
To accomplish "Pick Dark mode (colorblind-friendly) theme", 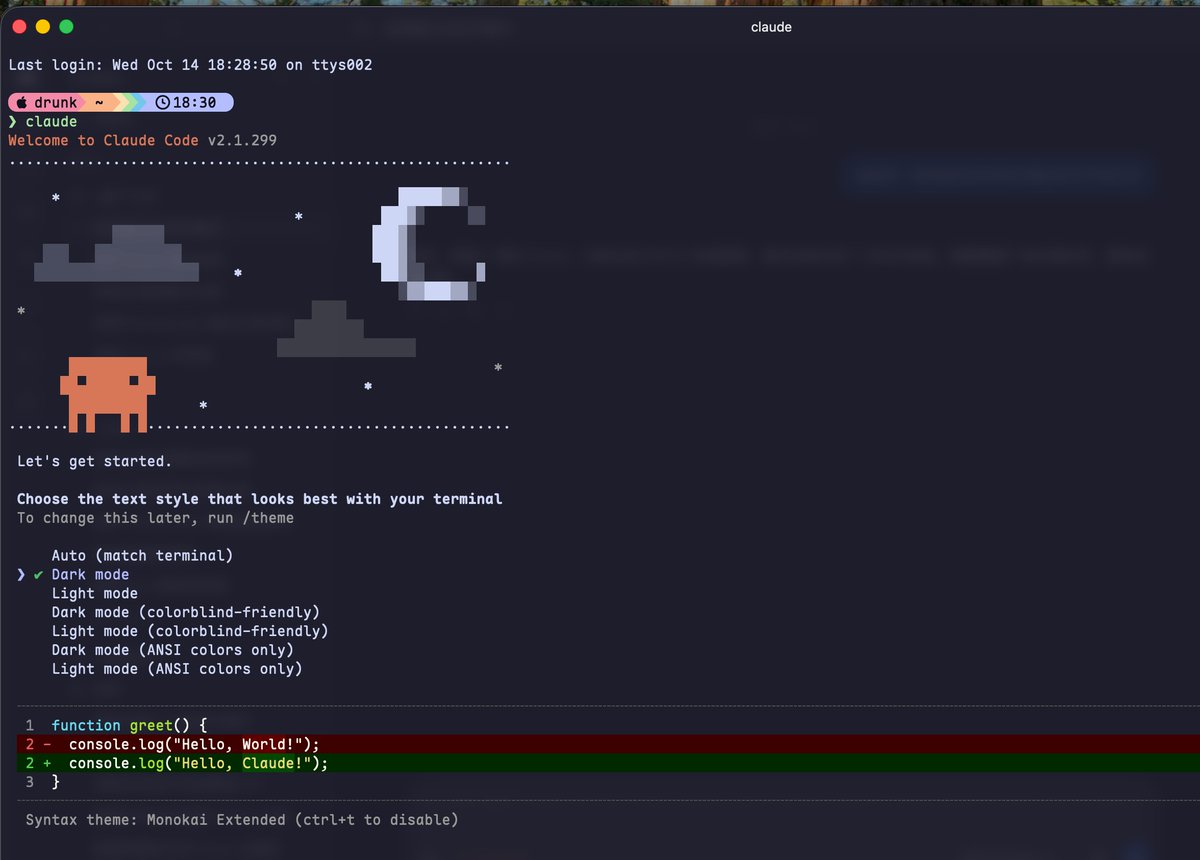I will tap(185, 612).
